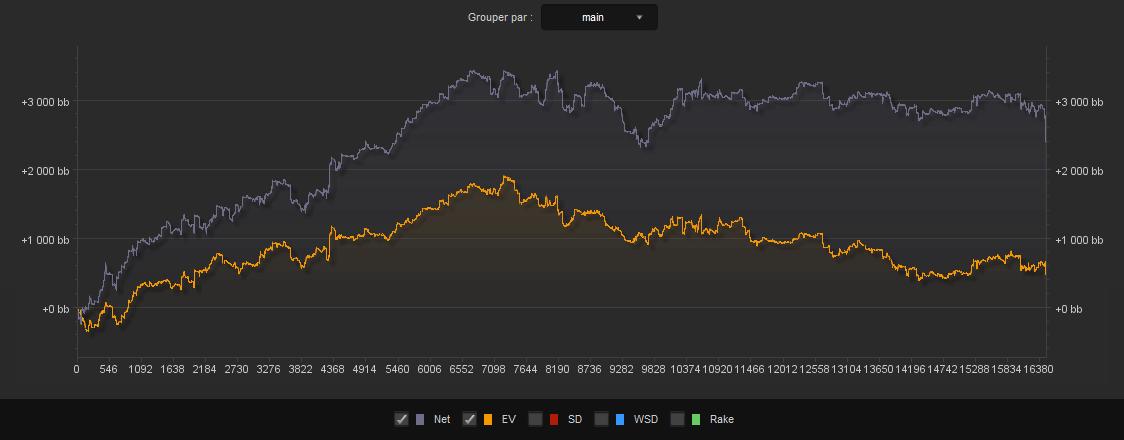Click the red SD color swatch
Viewport: 1124px width, 440px height.
tap(554, 419)
